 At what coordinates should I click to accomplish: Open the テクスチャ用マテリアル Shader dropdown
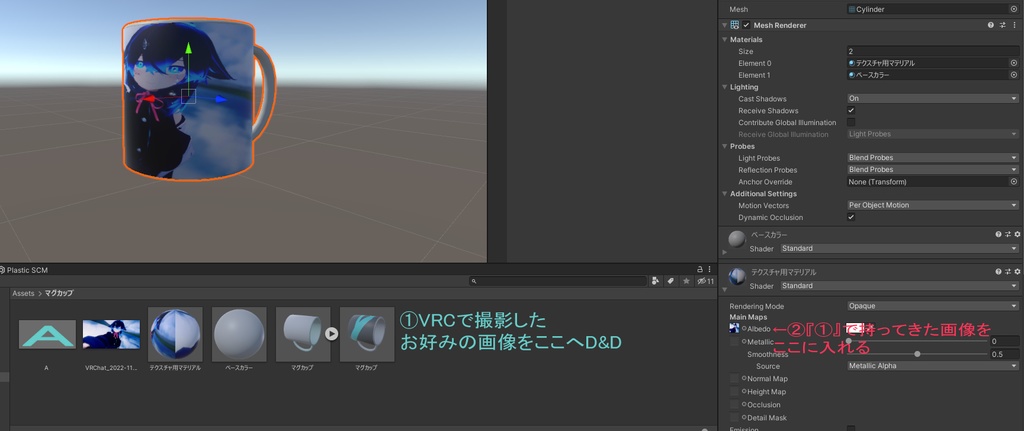coord(899,286)
